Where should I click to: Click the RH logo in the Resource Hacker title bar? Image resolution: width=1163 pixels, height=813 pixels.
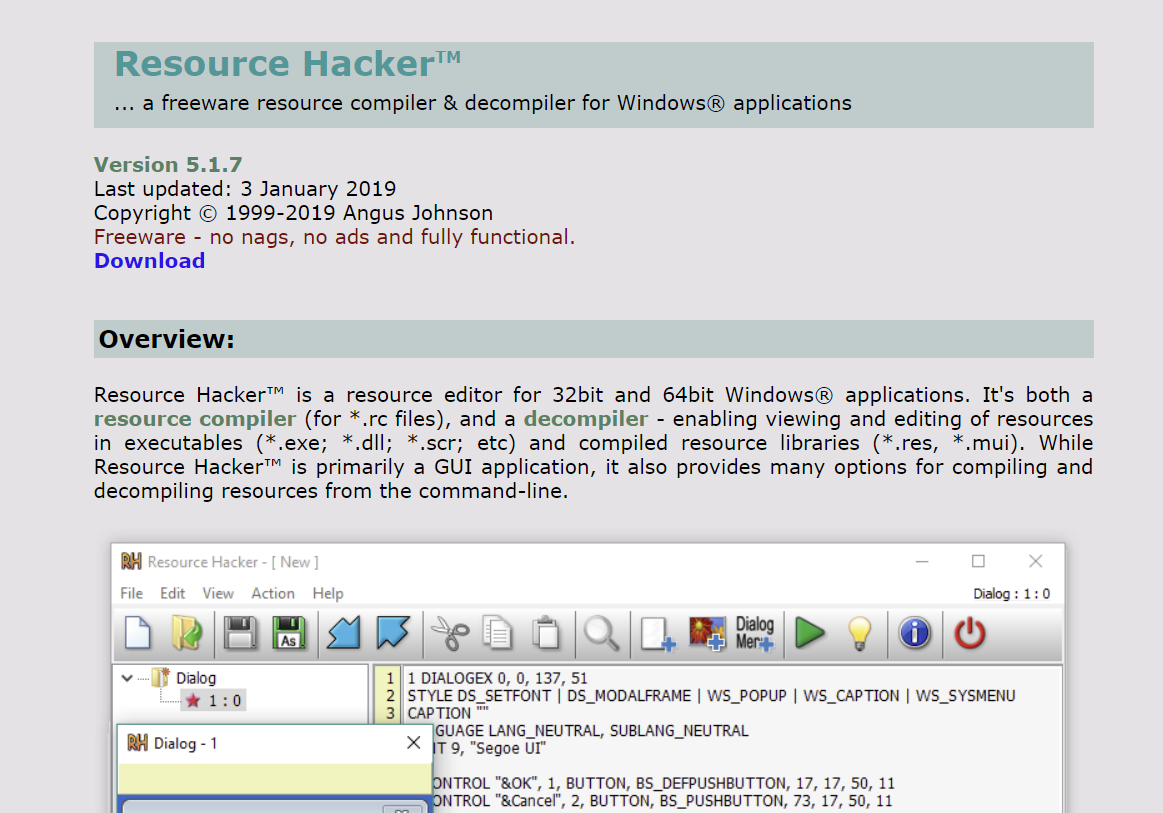pyautogui.click(x=131, y=562)
